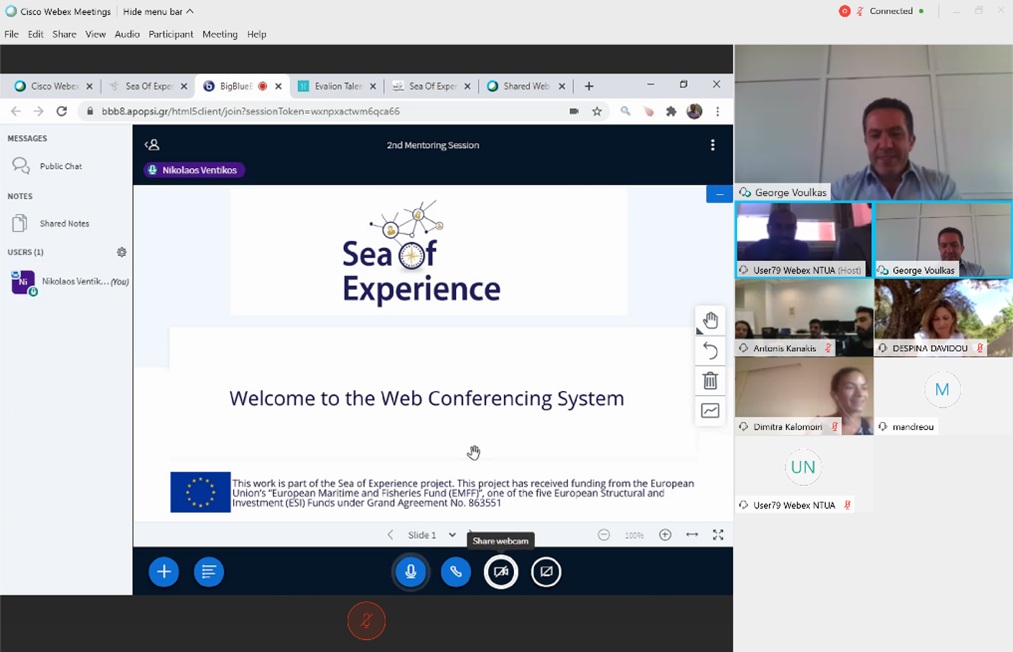Go back in browser history
The height and width of the screenshot is (652, 1013).
(16, 111)
